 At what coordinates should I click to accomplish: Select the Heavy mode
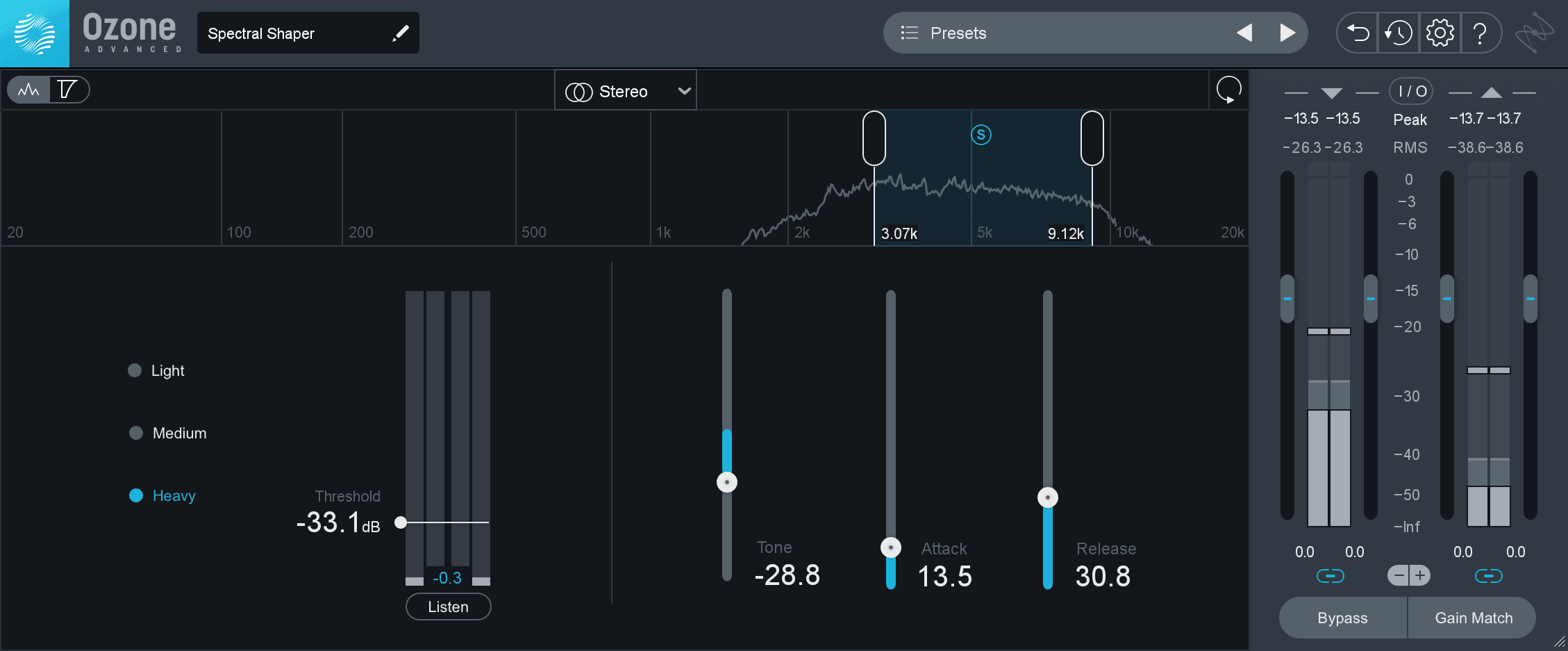tap(162, 495)
